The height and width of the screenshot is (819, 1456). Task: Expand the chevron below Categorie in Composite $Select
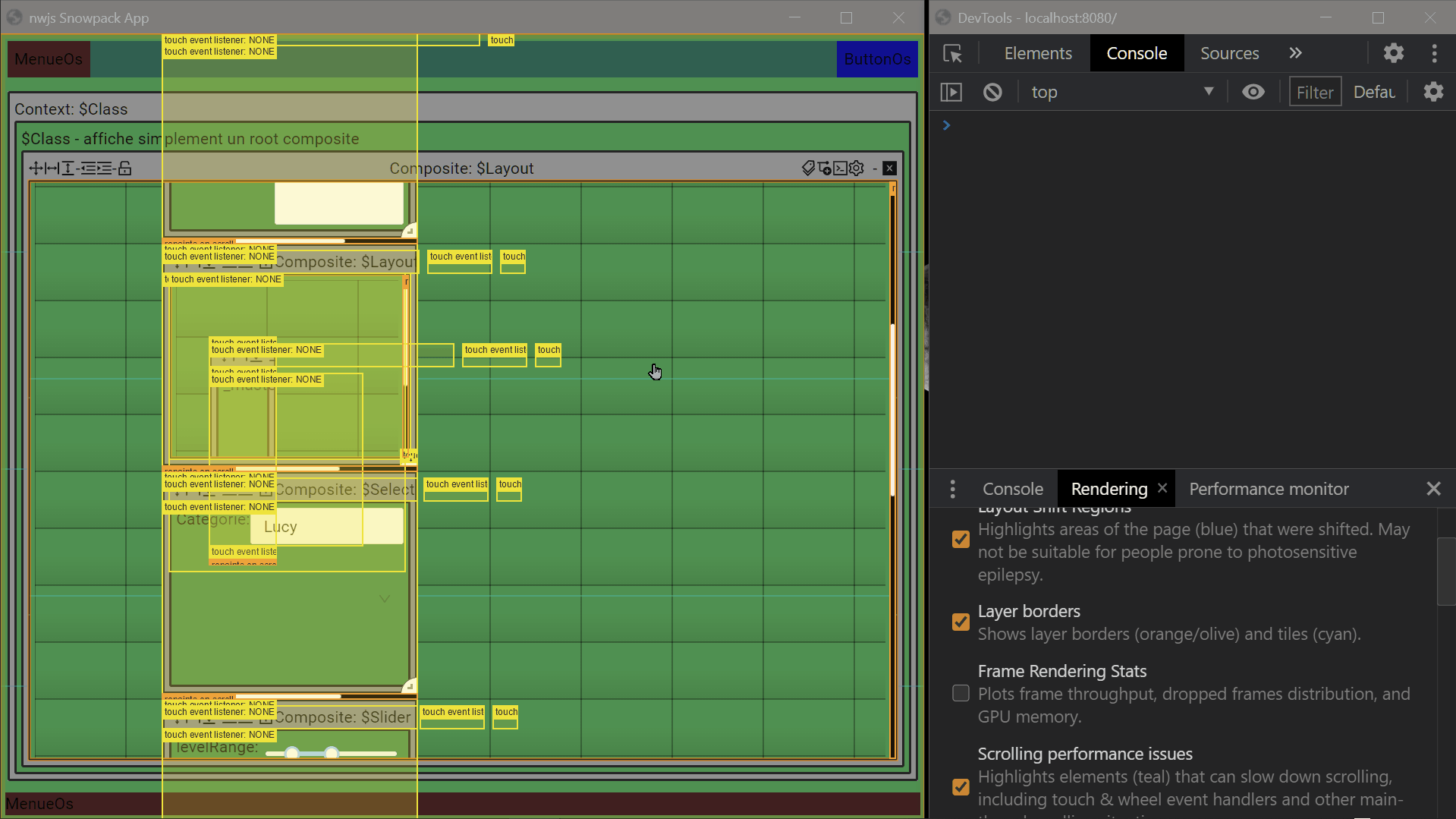(385, 599)
